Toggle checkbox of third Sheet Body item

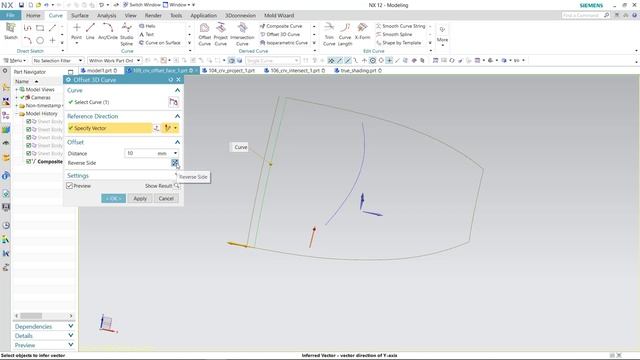[29, 138]
